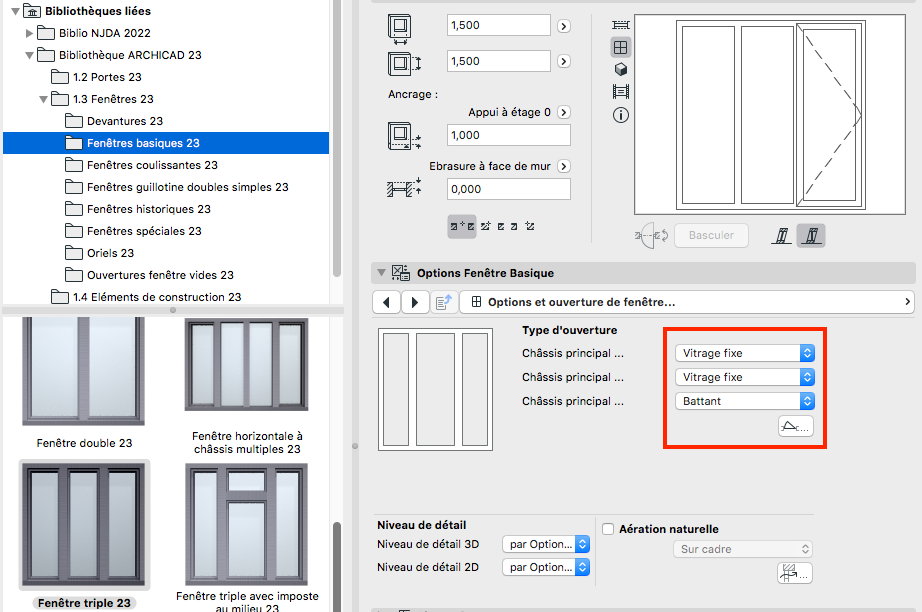The width and height of the screenshot is (922, 612).
Task: Go to previous options page arrow
Action: [386, 302]
